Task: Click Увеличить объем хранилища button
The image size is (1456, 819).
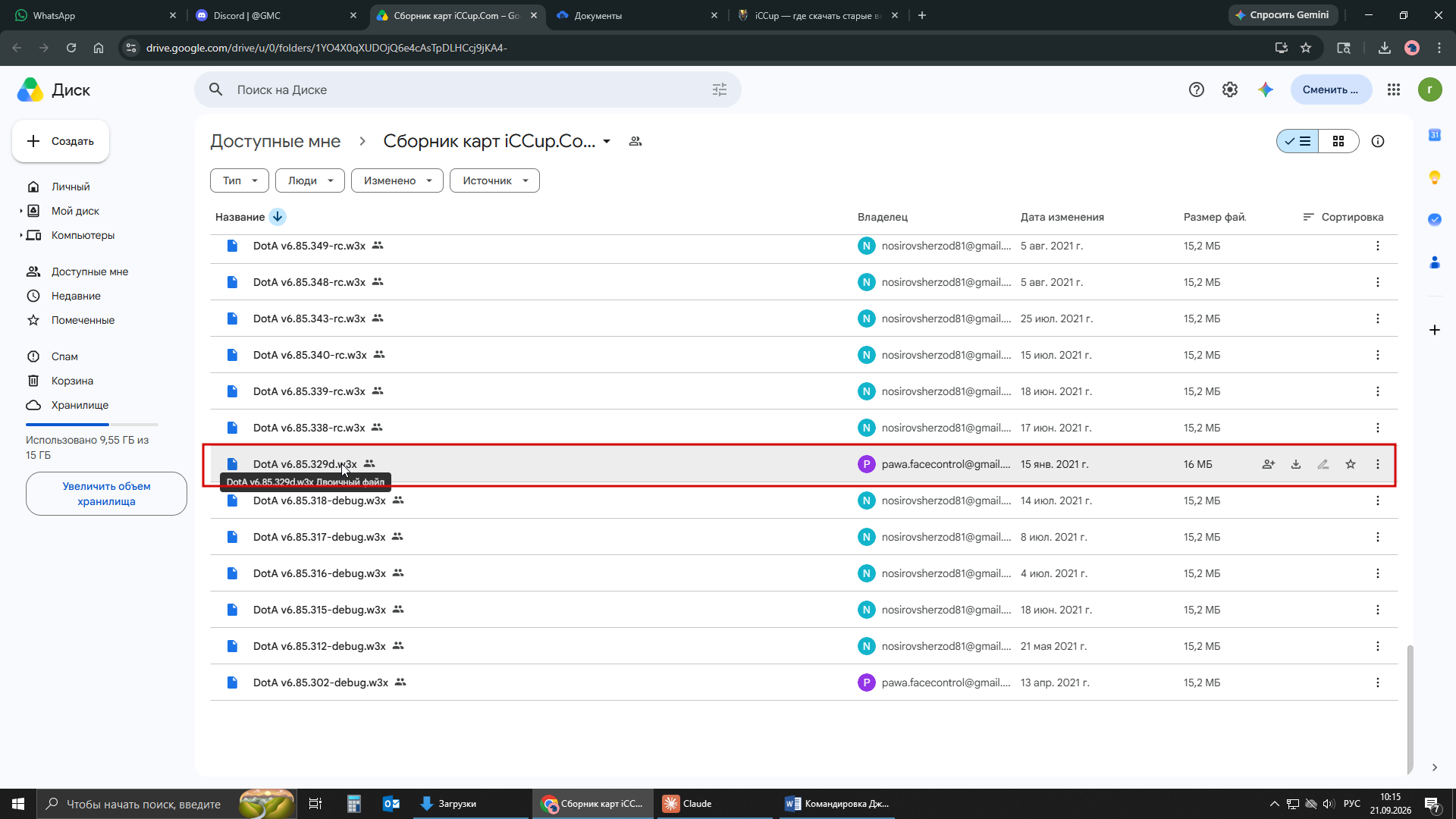Action: click(x=106, y=494)
